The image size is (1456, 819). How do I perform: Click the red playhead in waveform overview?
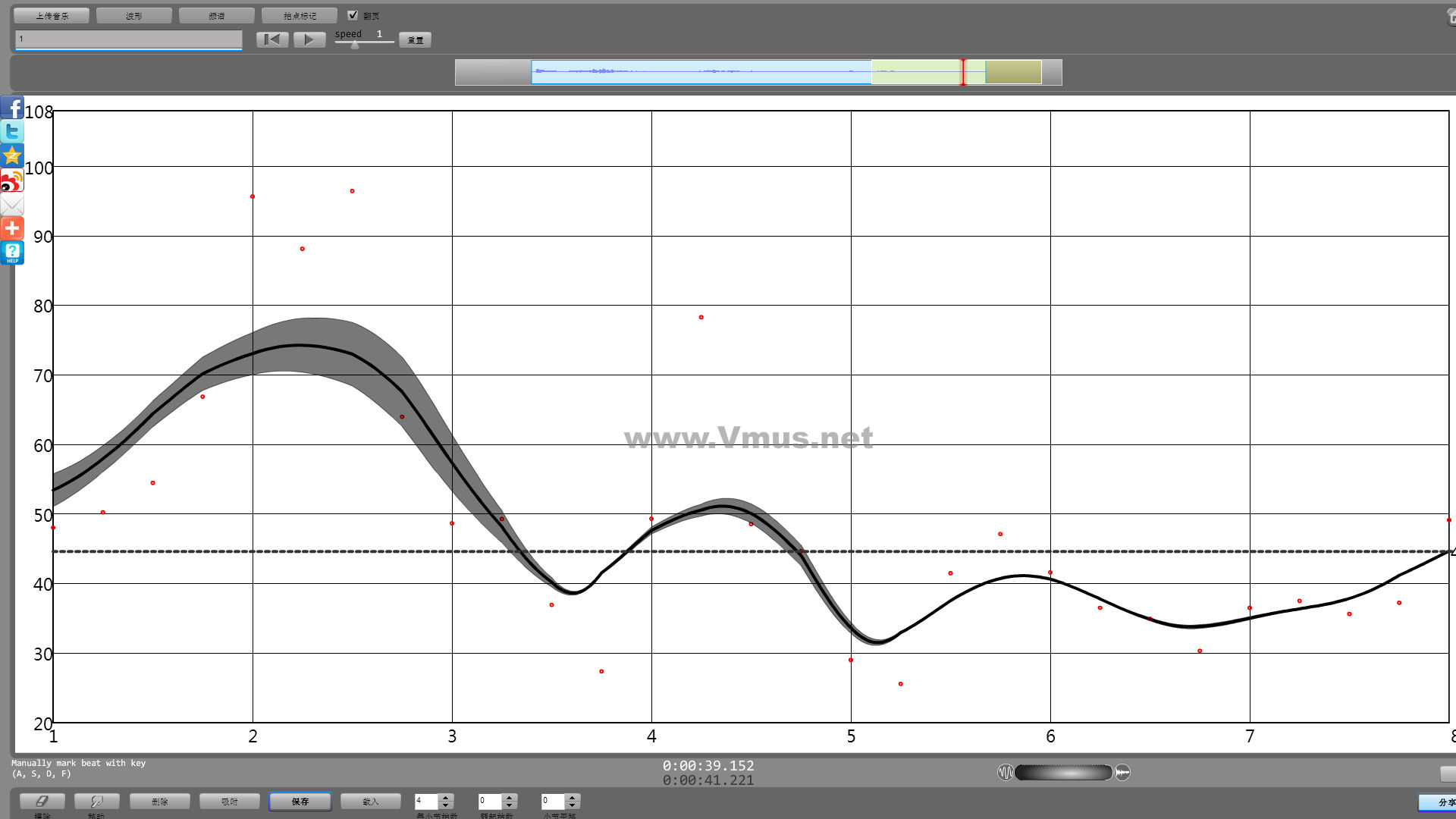tap(963, 72)
